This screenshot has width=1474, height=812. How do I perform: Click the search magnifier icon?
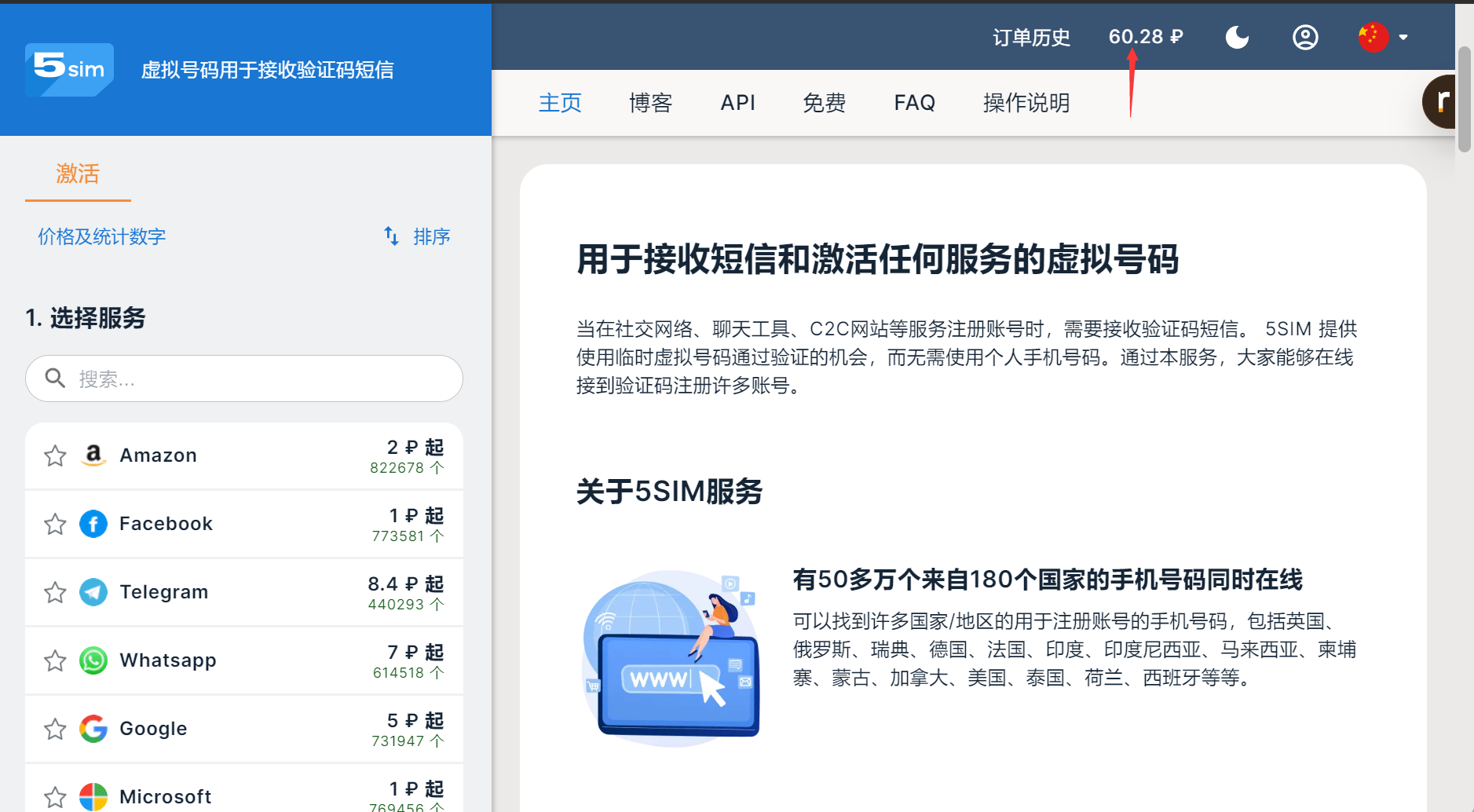coord(54,379)
